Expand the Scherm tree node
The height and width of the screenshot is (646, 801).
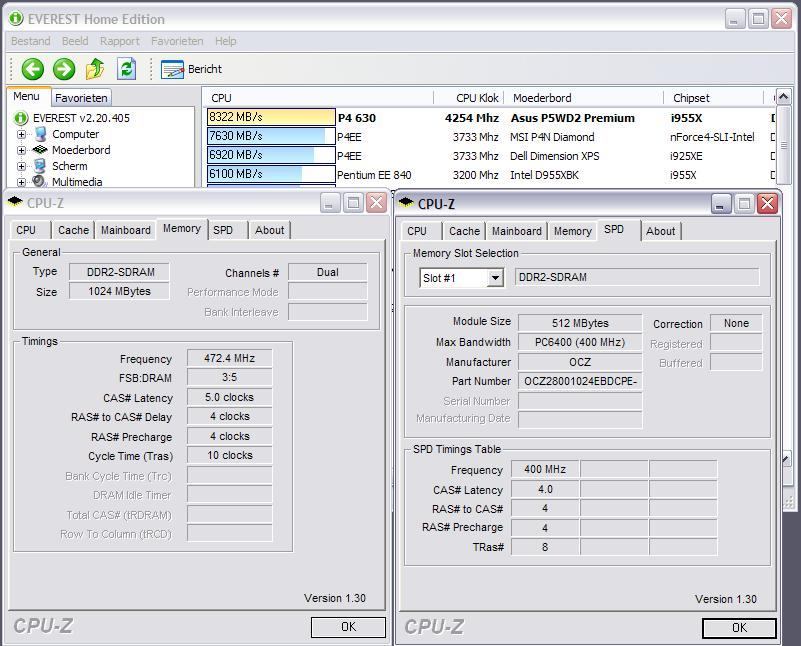21,166
